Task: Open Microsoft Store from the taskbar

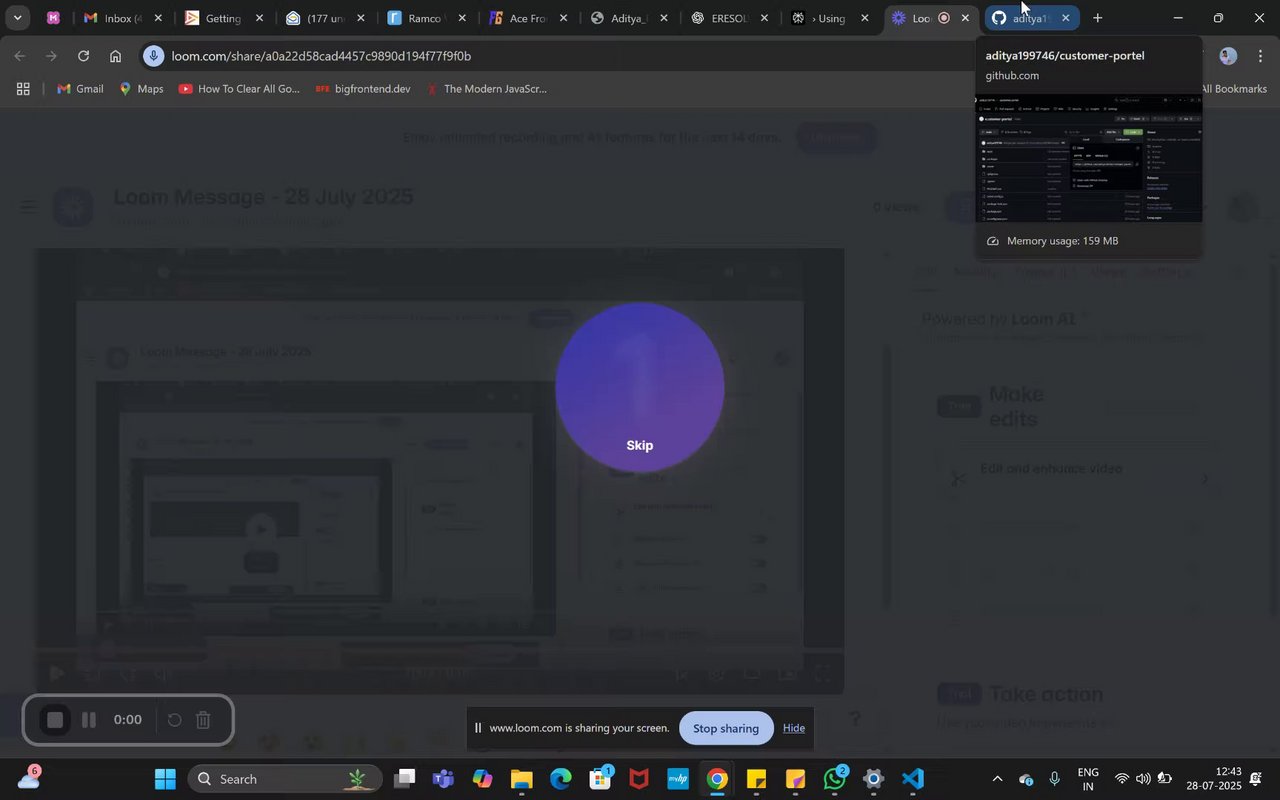Action: (x=600, y=779)
